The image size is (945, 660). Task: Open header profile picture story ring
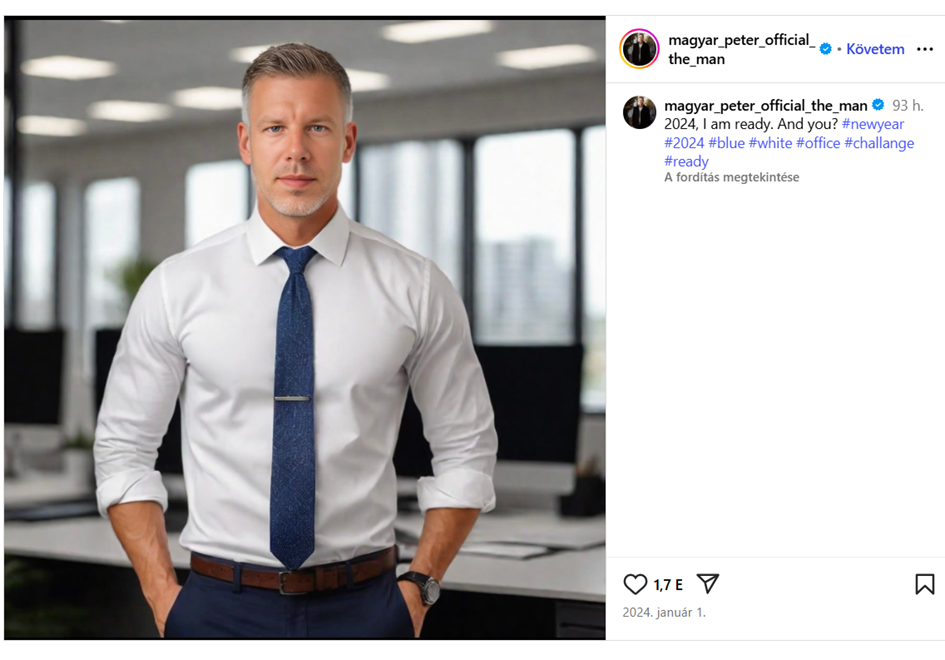(639, 49)
